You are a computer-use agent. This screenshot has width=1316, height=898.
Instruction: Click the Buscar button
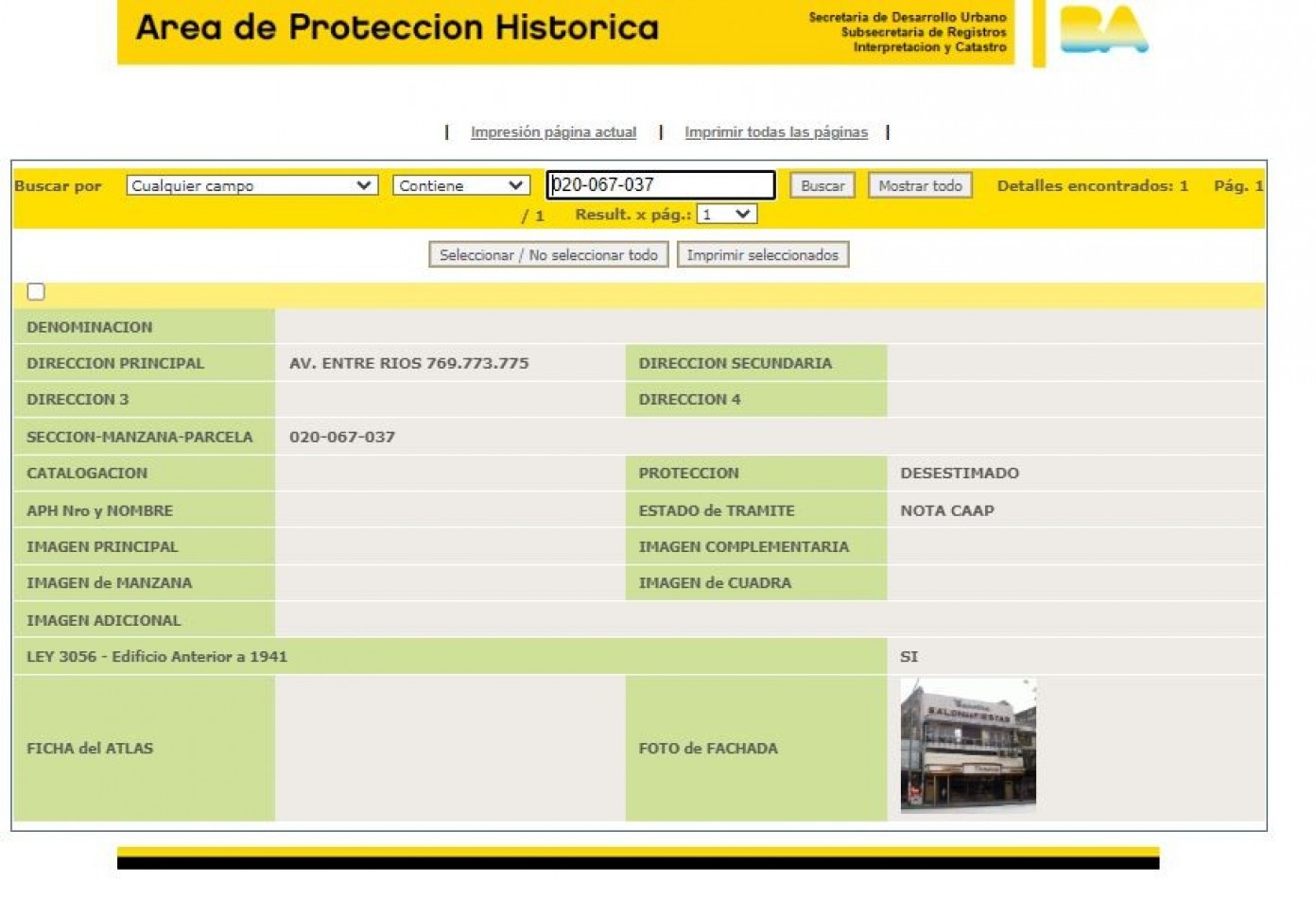point(822,185)
